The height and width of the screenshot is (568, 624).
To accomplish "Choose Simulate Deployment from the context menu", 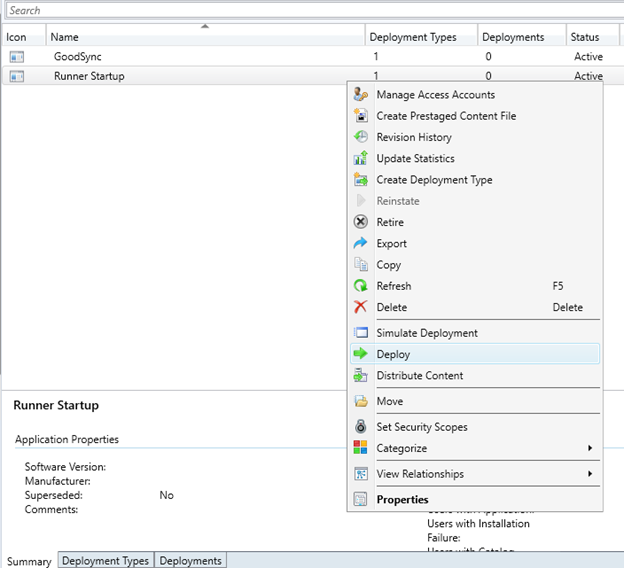I will click(427, 333).
